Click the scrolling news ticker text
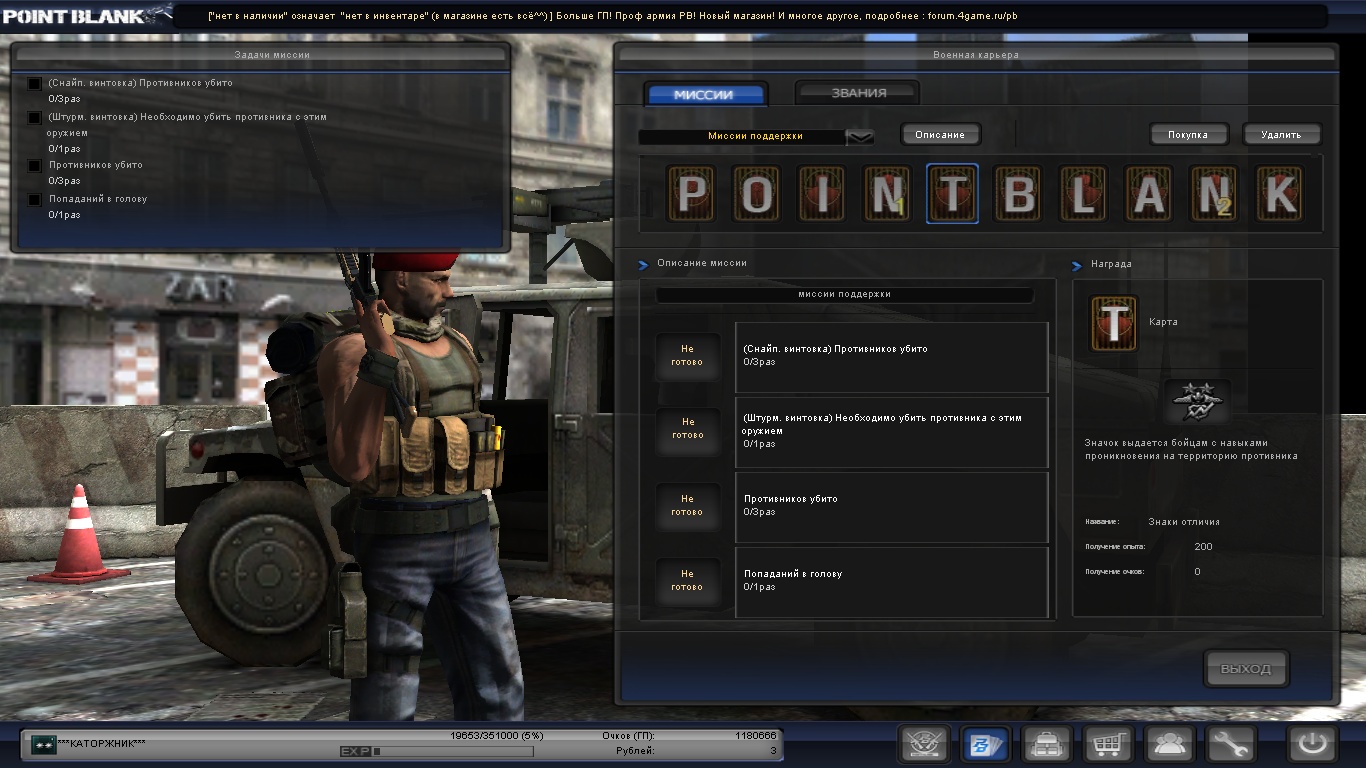1366x768 pixels. pos(612,16)
